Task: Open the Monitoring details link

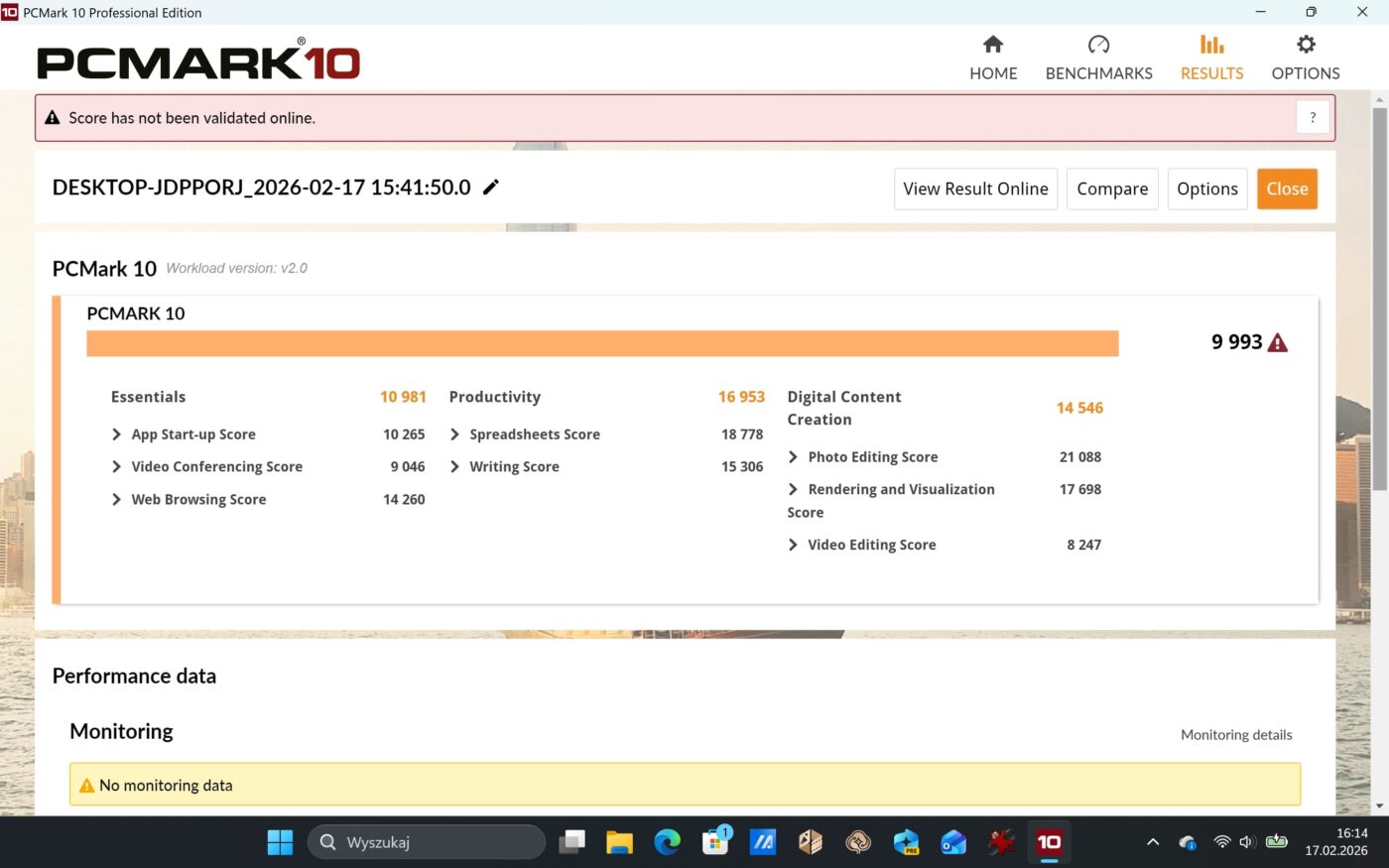Action: click(1236, 735)
